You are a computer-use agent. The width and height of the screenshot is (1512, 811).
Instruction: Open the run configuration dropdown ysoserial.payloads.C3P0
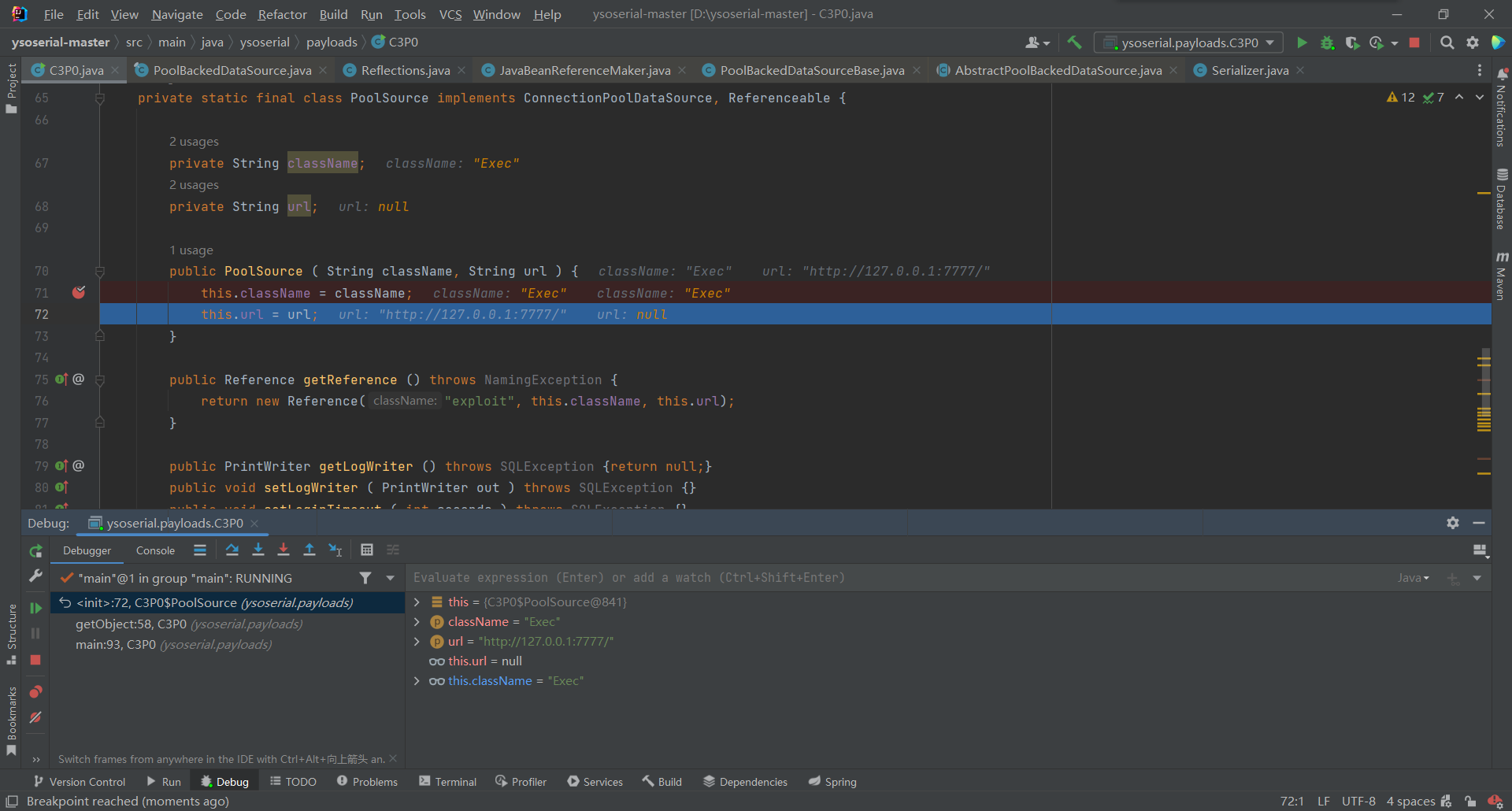[1189, 43]
